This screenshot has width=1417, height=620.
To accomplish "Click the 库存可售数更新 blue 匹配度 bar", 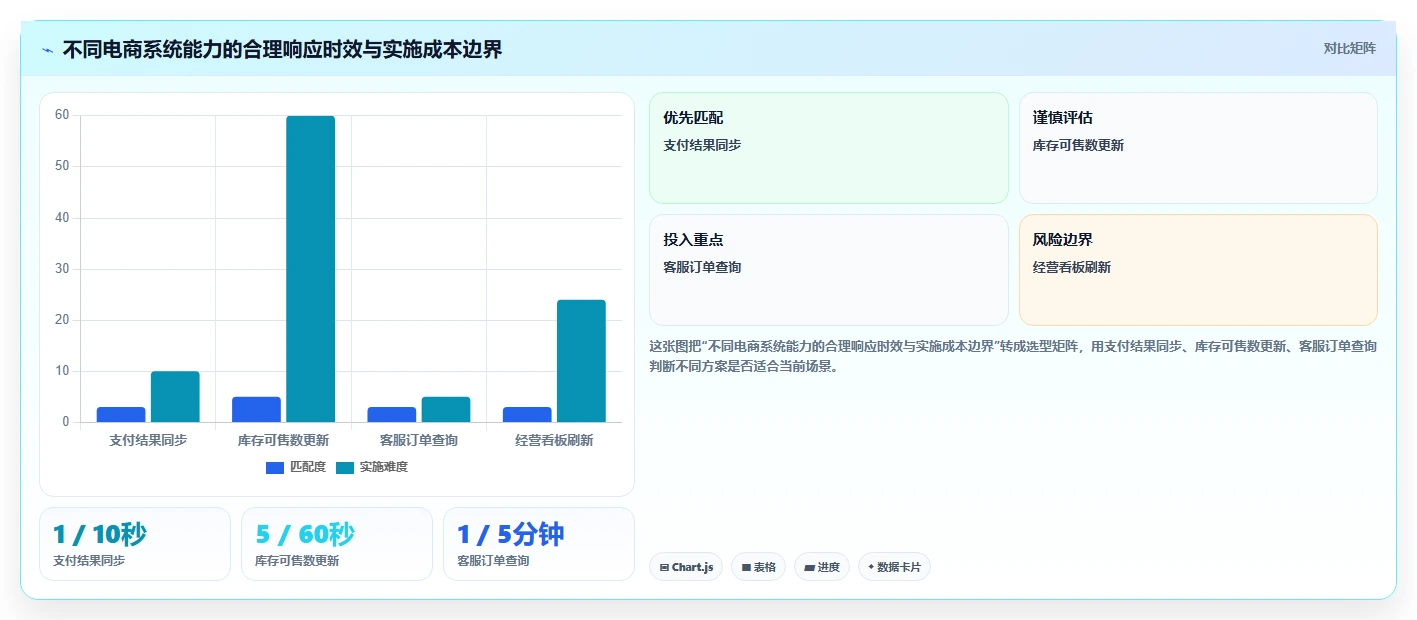I will click(257, 410).
